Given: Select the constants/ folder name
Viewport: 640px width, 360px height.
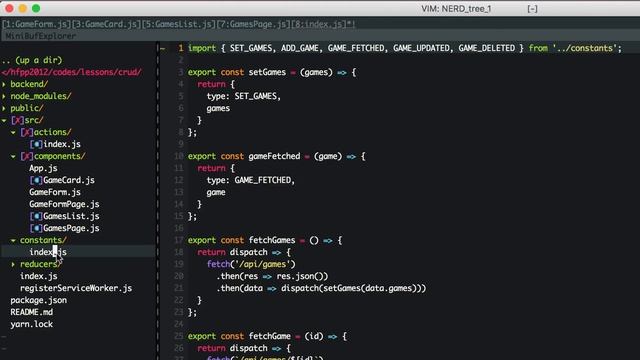Looking at the screenshot, I should coord(43,240).
